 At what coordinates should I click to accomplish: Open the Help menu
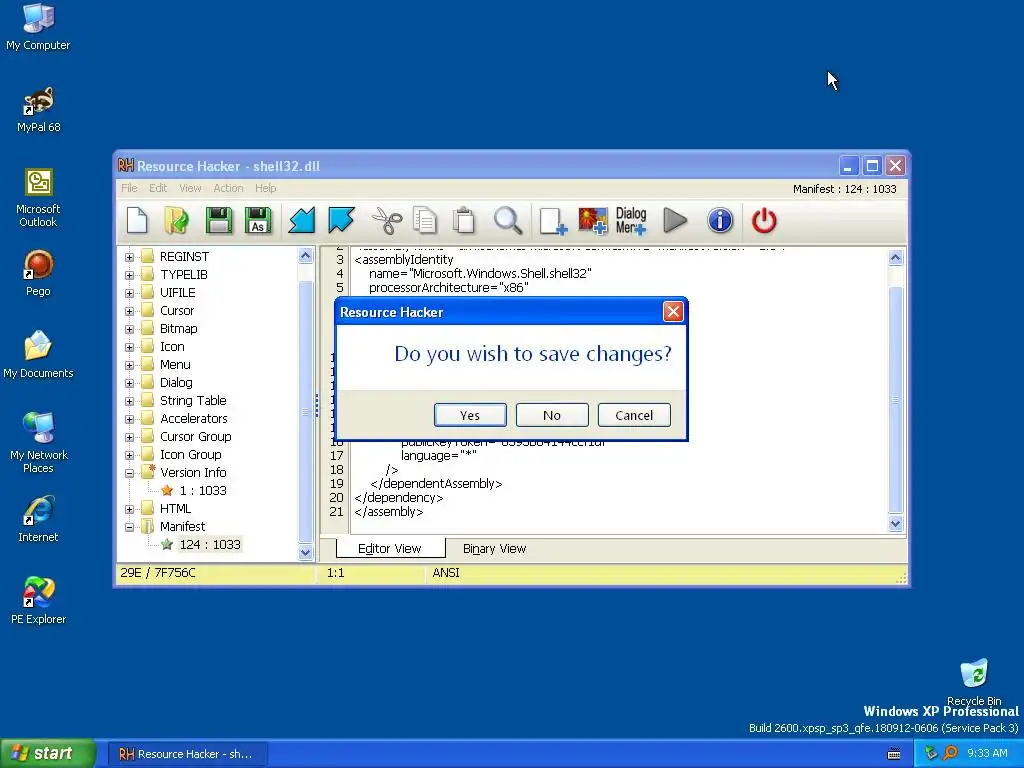[265, 188]
